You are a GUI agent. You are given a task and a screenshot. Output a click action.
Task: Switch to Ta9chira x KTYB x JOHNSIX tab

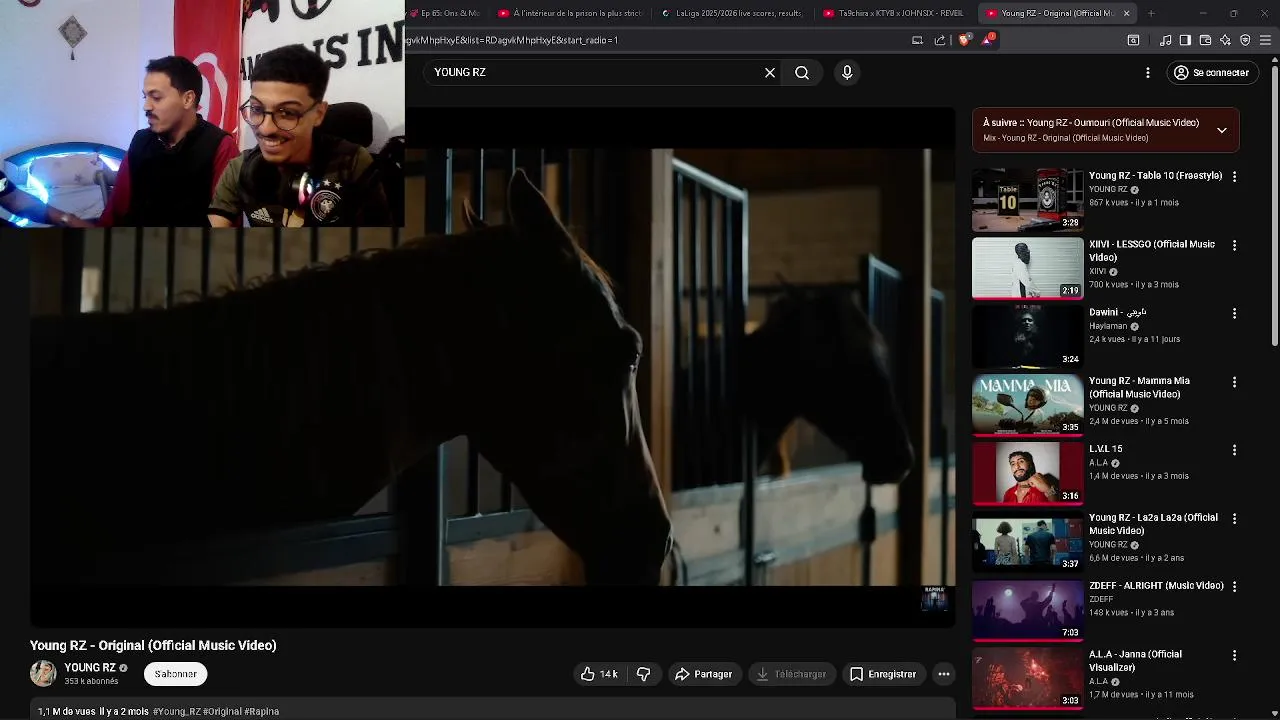point(893,13)
